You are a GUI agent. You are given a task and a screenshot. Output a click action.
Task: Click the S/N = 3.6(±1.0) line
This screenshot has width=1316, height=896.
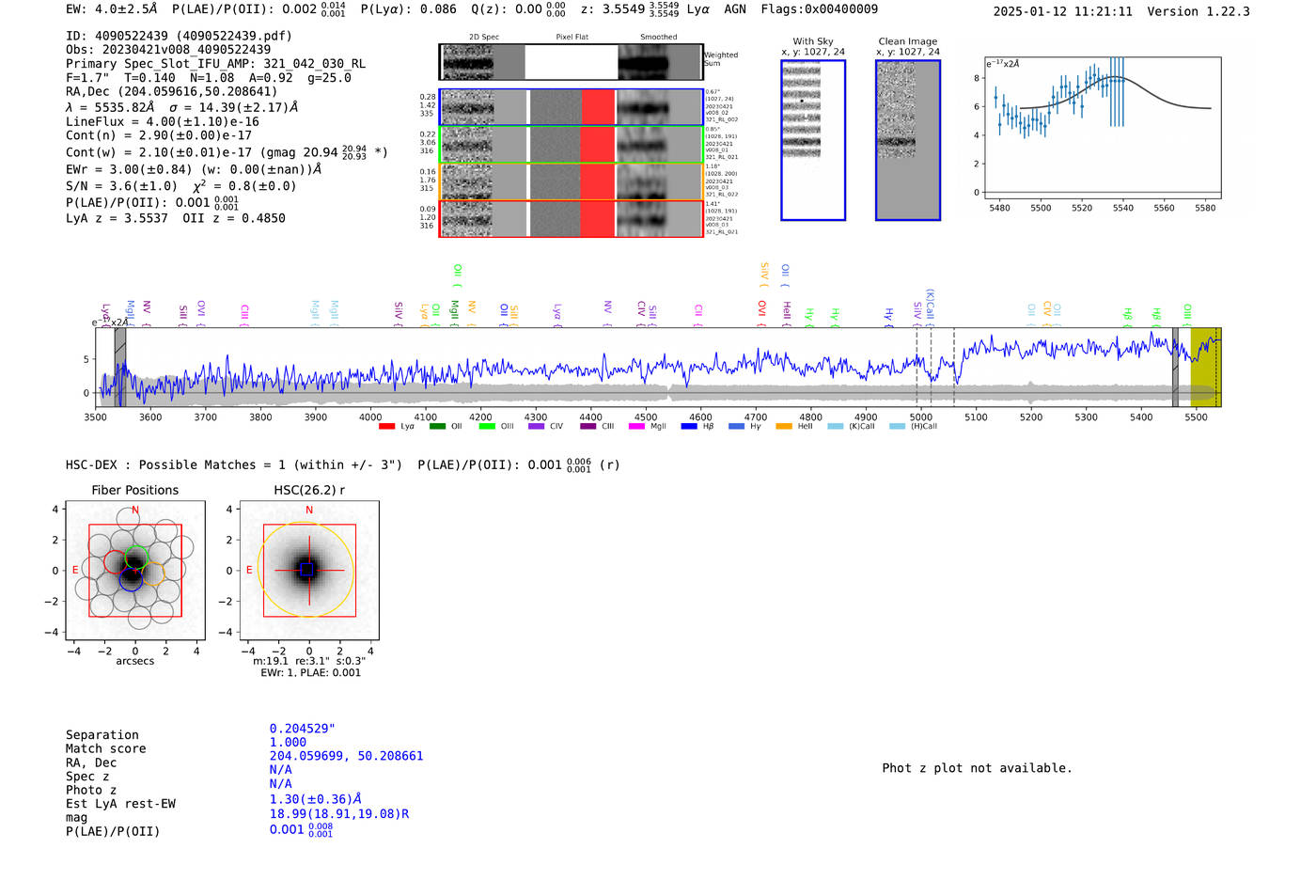pyautogui.click(x=180, y=186)
